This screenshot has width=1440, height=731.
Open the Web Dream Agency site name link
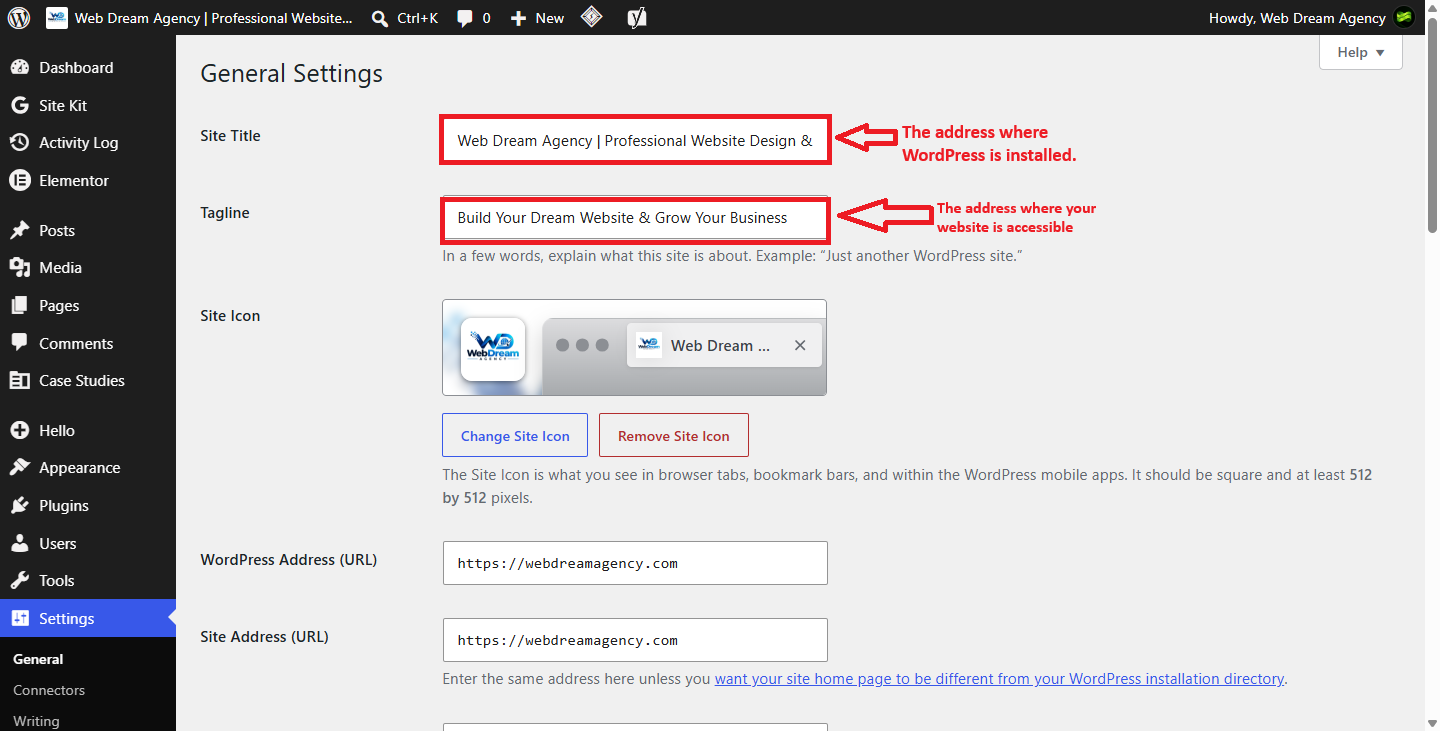click(199, 18)
